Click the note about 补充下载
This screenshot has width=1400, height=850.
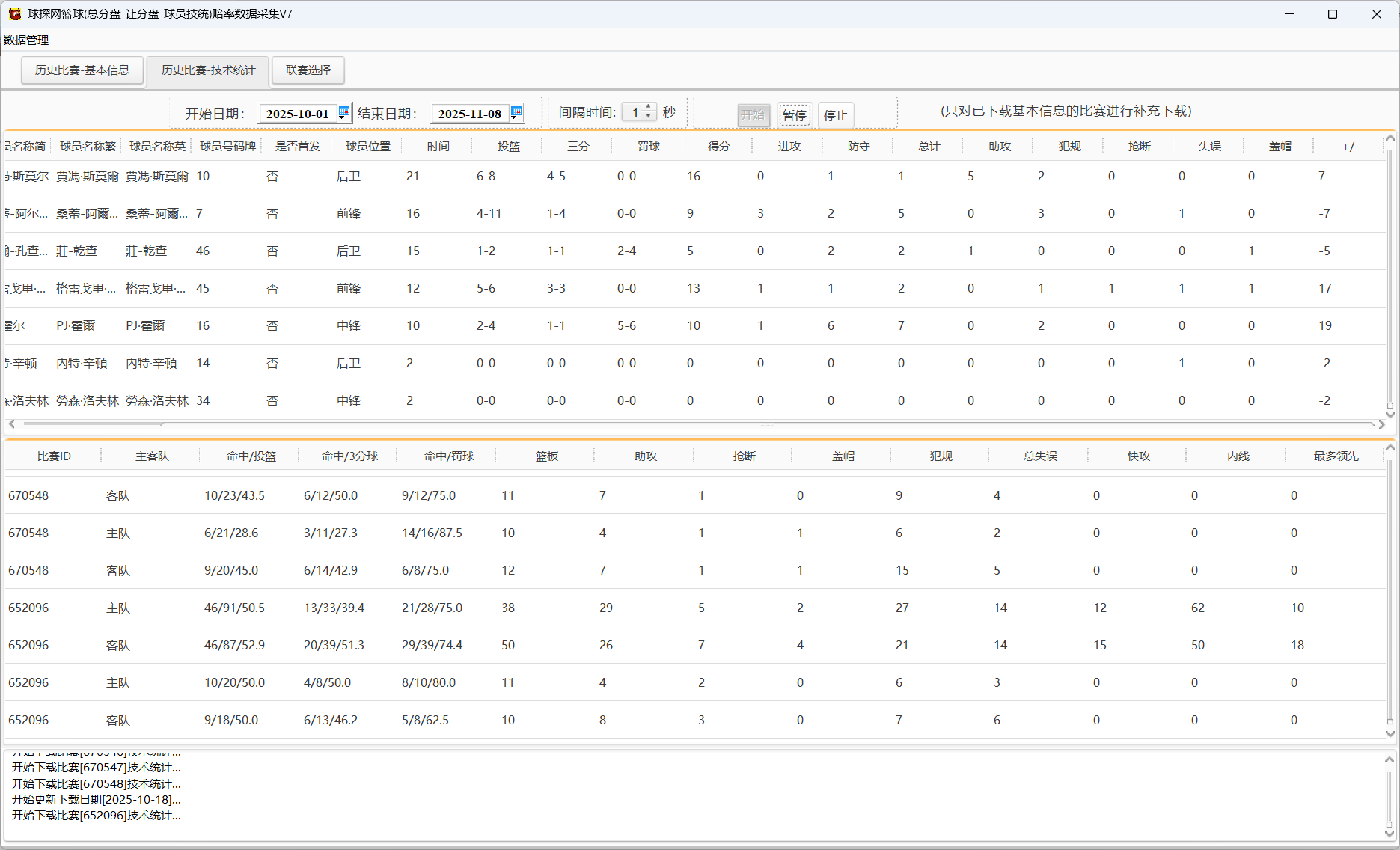pyautogui.click(x=1066, y=111)
